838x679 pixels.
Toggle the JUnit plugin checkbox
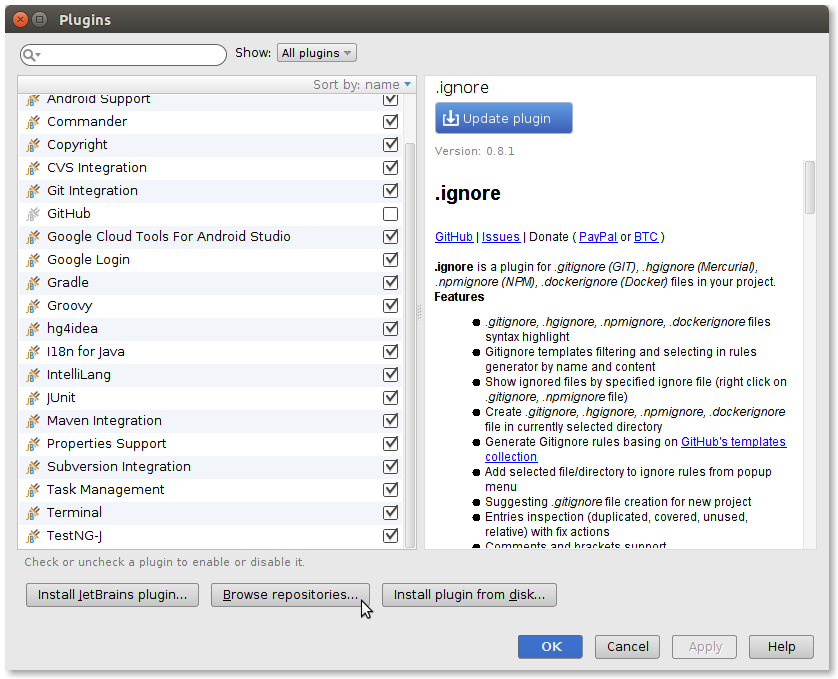click(391, 398)
